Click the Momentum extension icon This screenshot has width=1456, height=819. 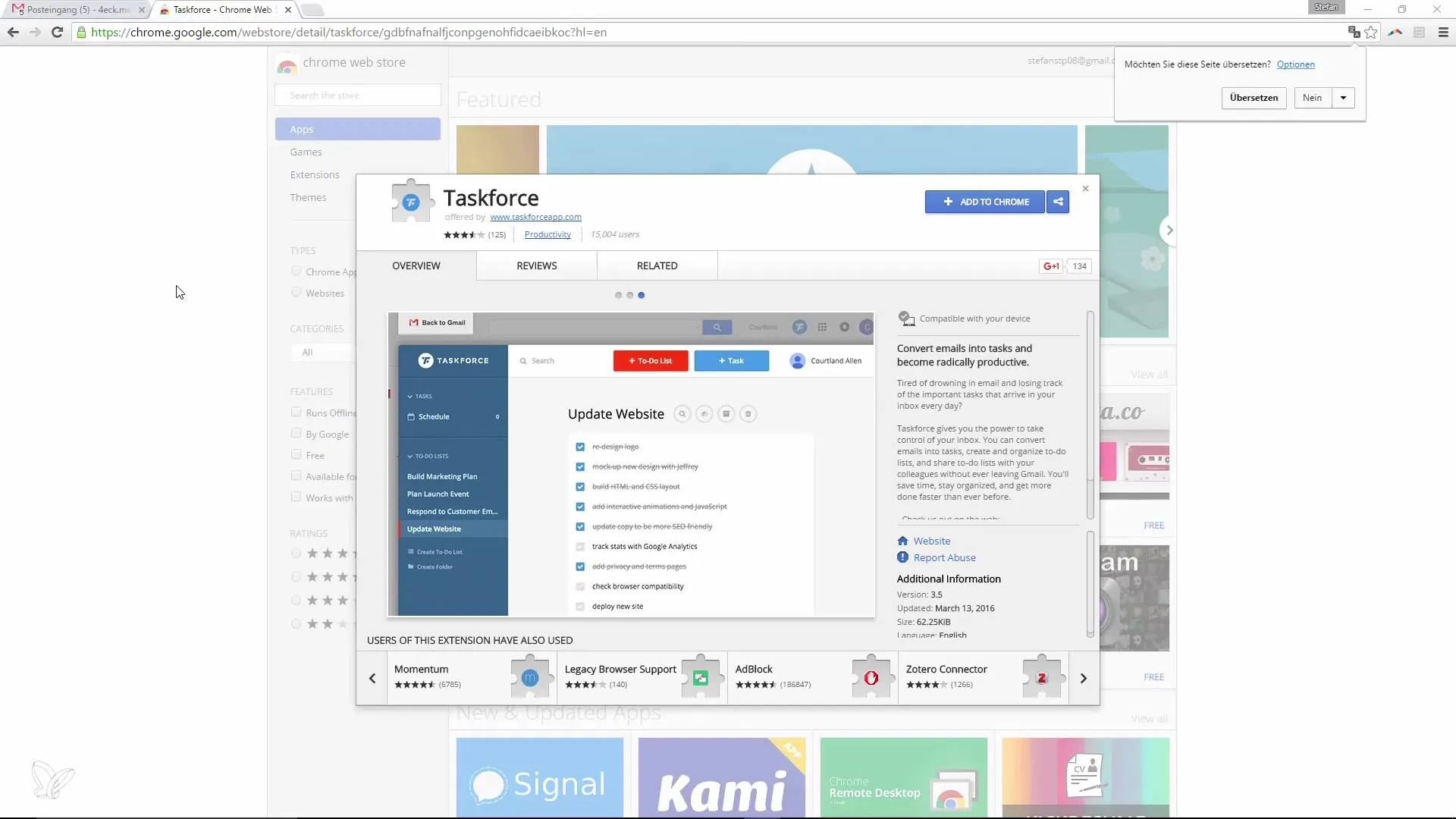pyautogui.click(x=530, y=677)
